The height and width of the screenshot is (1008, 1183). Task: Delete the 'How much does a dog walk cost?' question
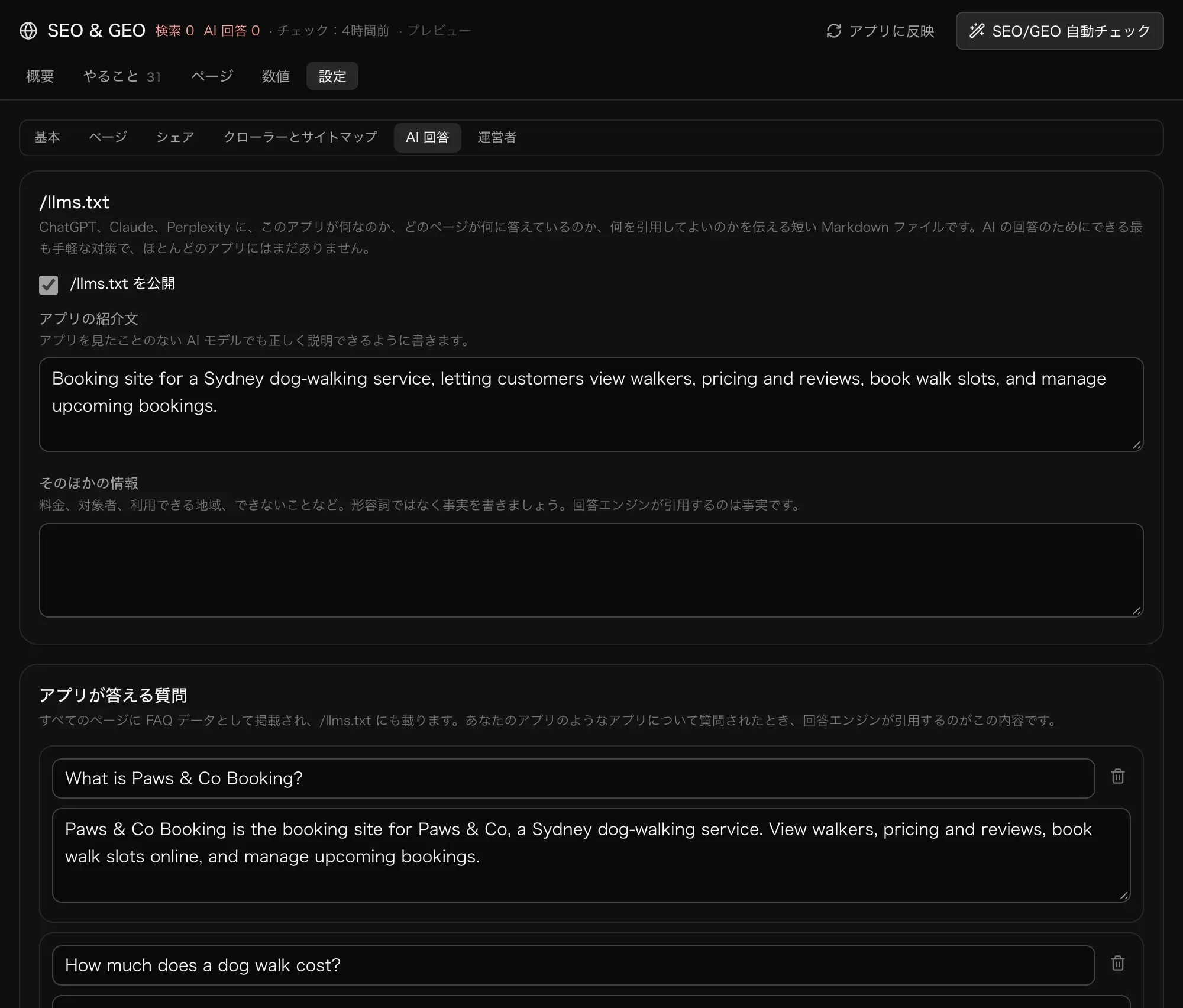pyautogui.click(x=1117, y=963)
